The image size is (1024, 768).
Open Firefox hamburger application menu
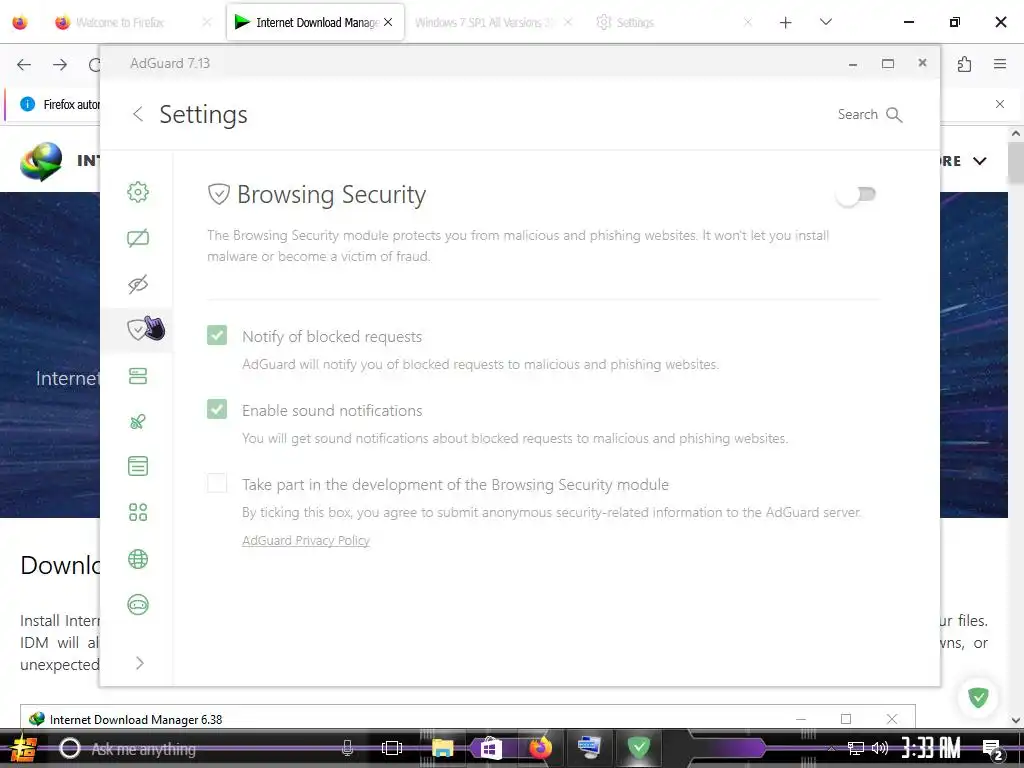pos(1000,64)
